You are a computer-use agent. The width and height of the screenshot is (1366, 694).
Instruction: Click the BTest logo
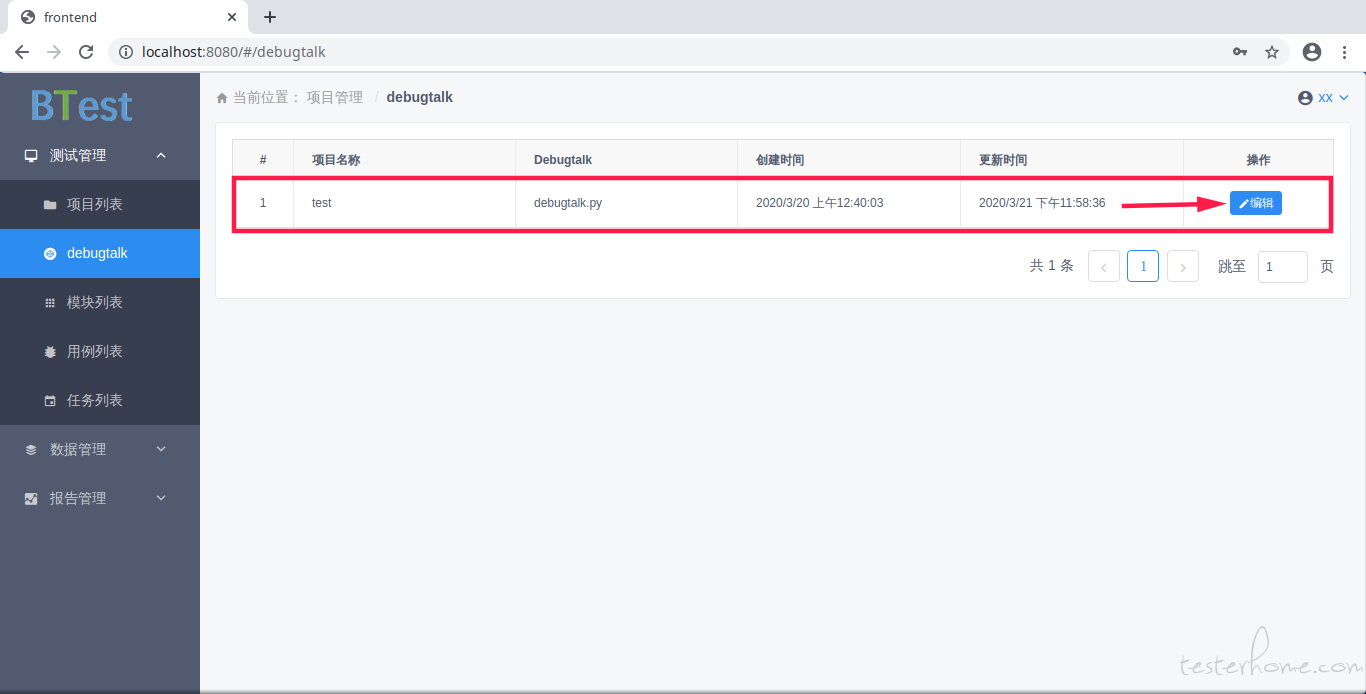click(x=82, y=106)
